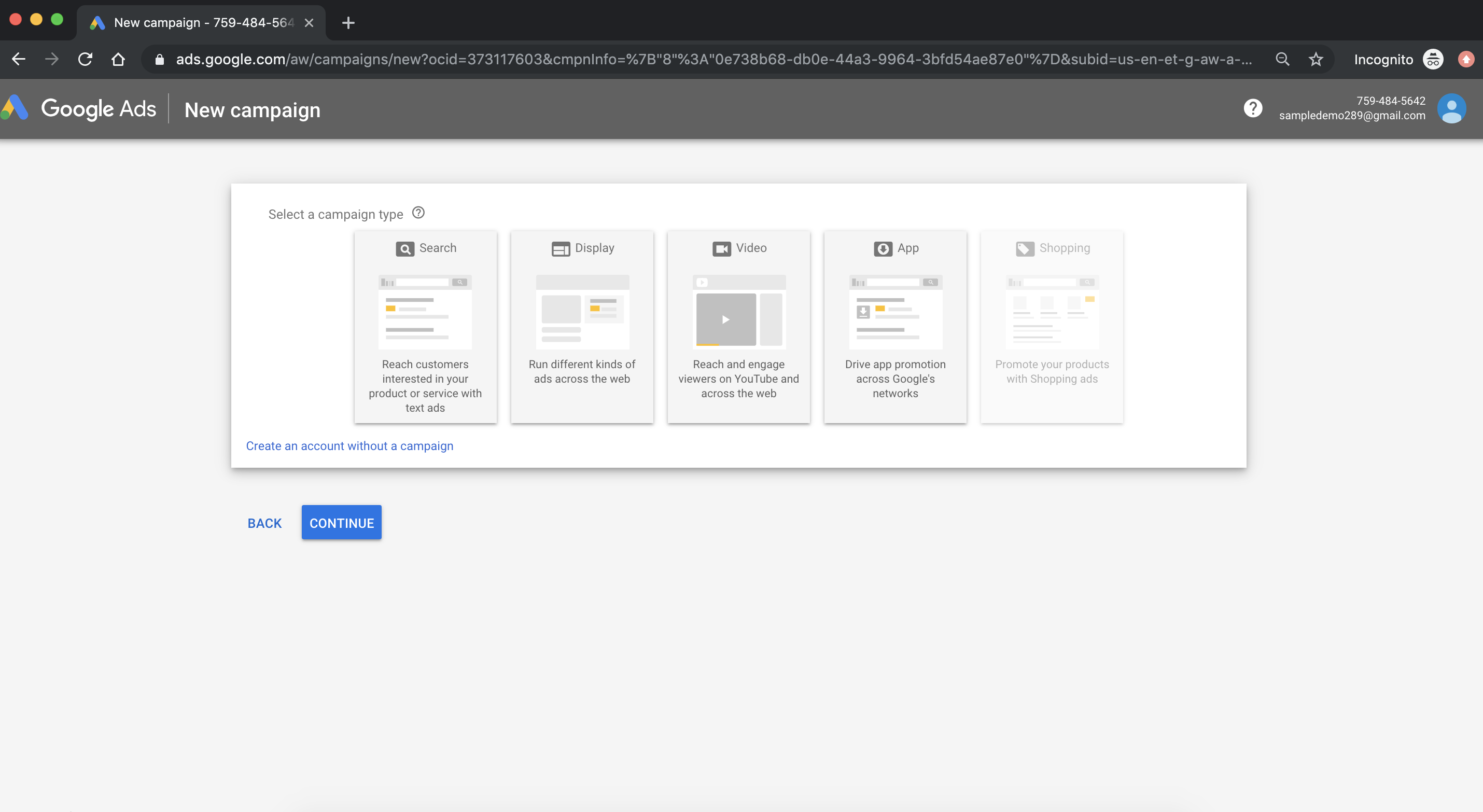Open 'Create an account without a campaign' link
Image resolution: width=1483 pixels, height=812 pixels.
349,446
